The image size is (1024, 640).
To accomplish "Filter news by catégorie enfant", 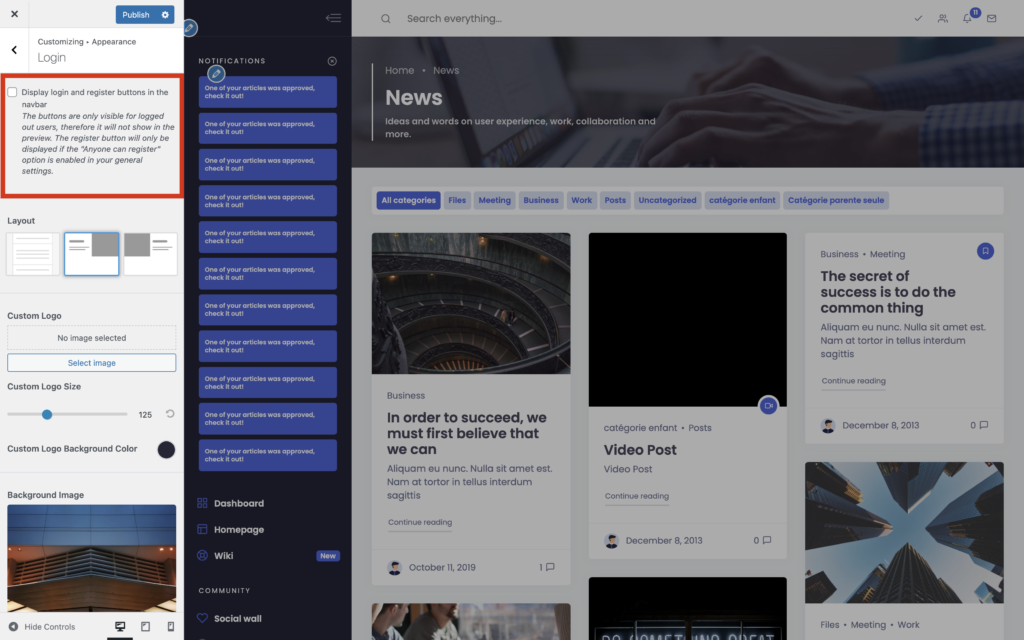I will (742, 200).
